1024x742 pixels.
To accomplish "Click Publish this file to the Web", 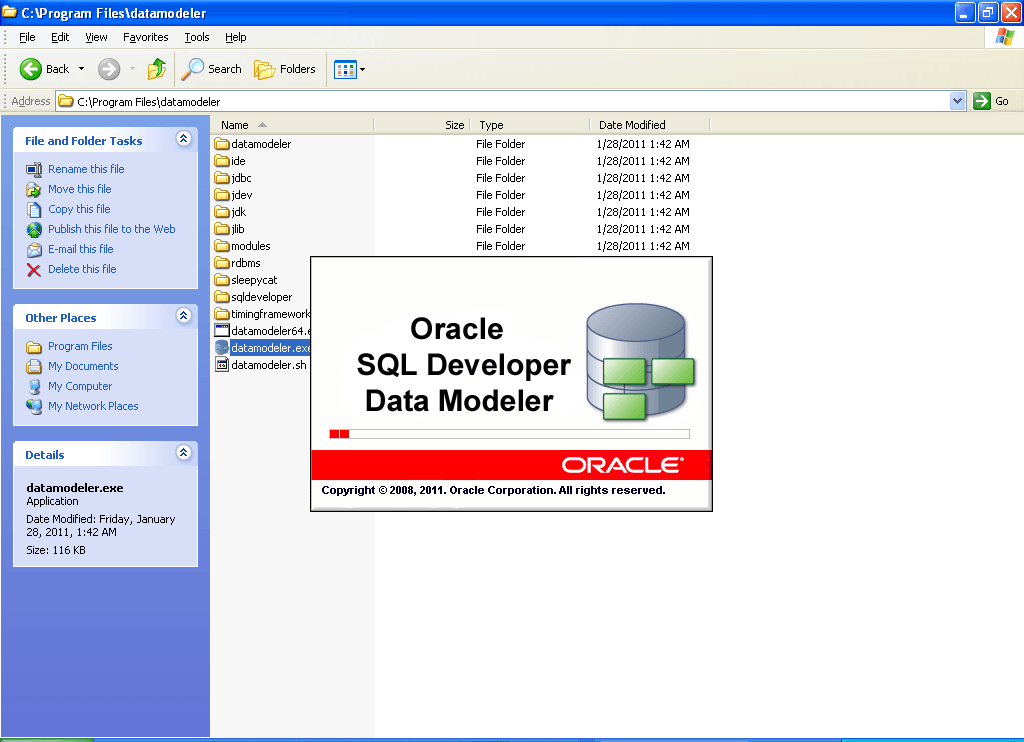I will (112, 229).
